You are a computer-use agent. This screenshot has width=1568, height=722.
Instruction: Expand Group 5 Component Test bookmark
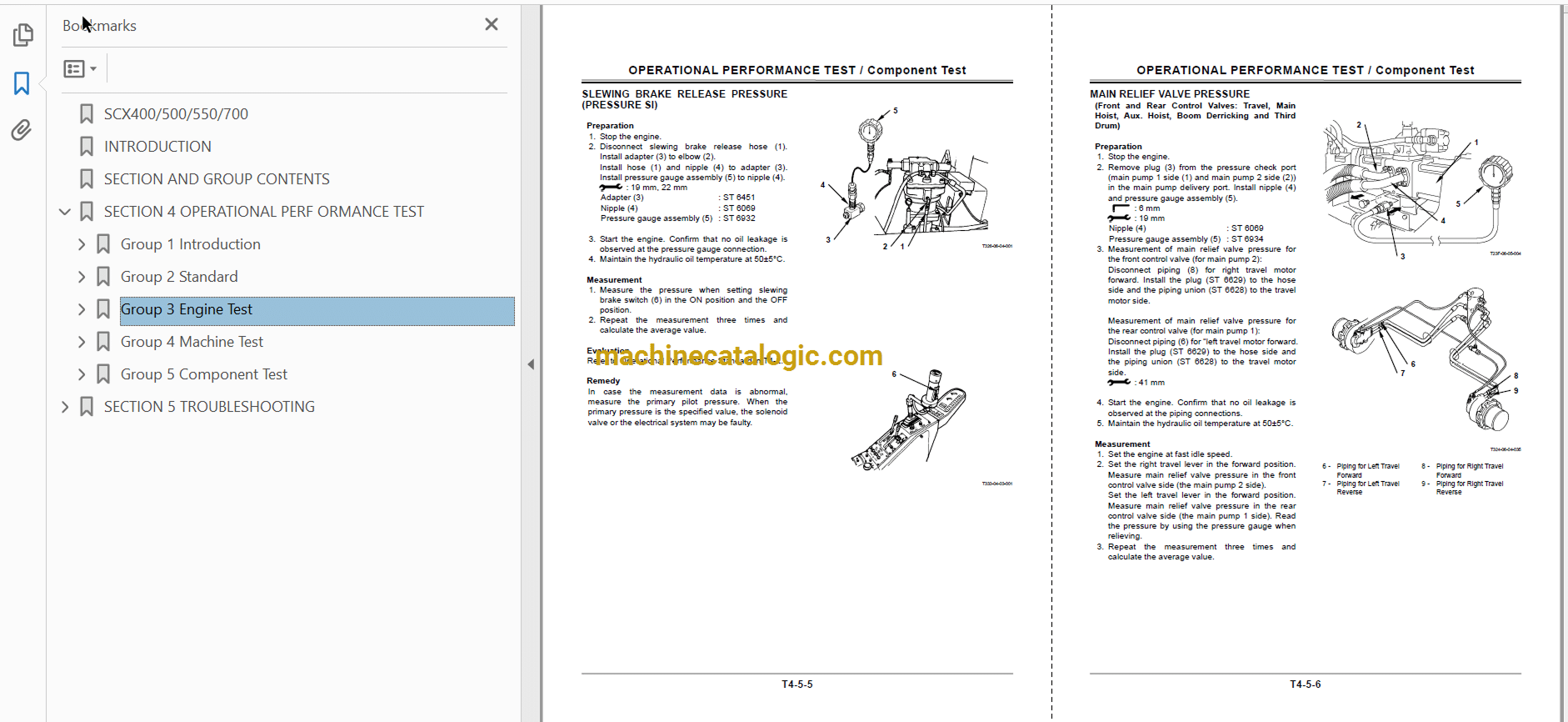click(82, 374)
